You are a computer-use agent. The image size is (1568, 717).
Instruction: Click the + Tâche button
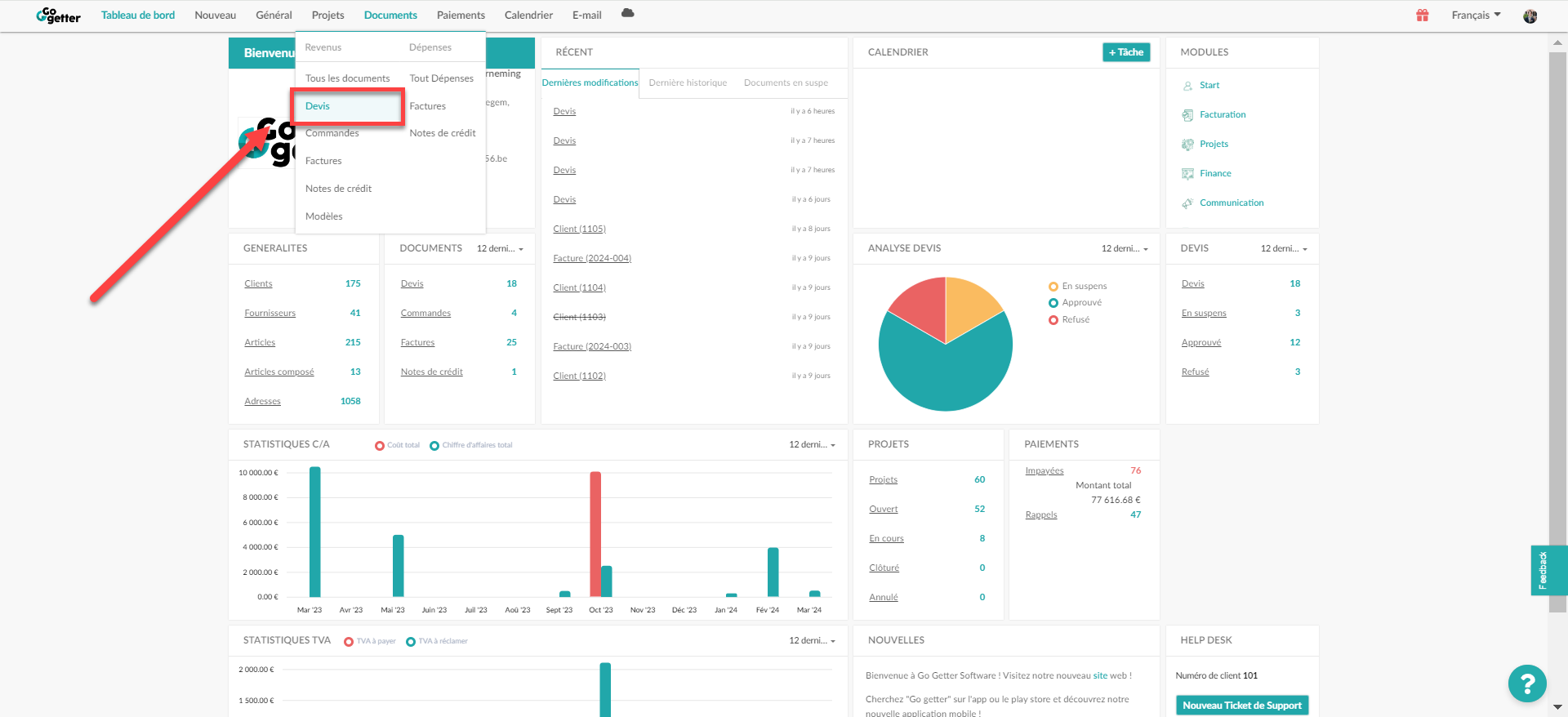tap(1126, 52)
